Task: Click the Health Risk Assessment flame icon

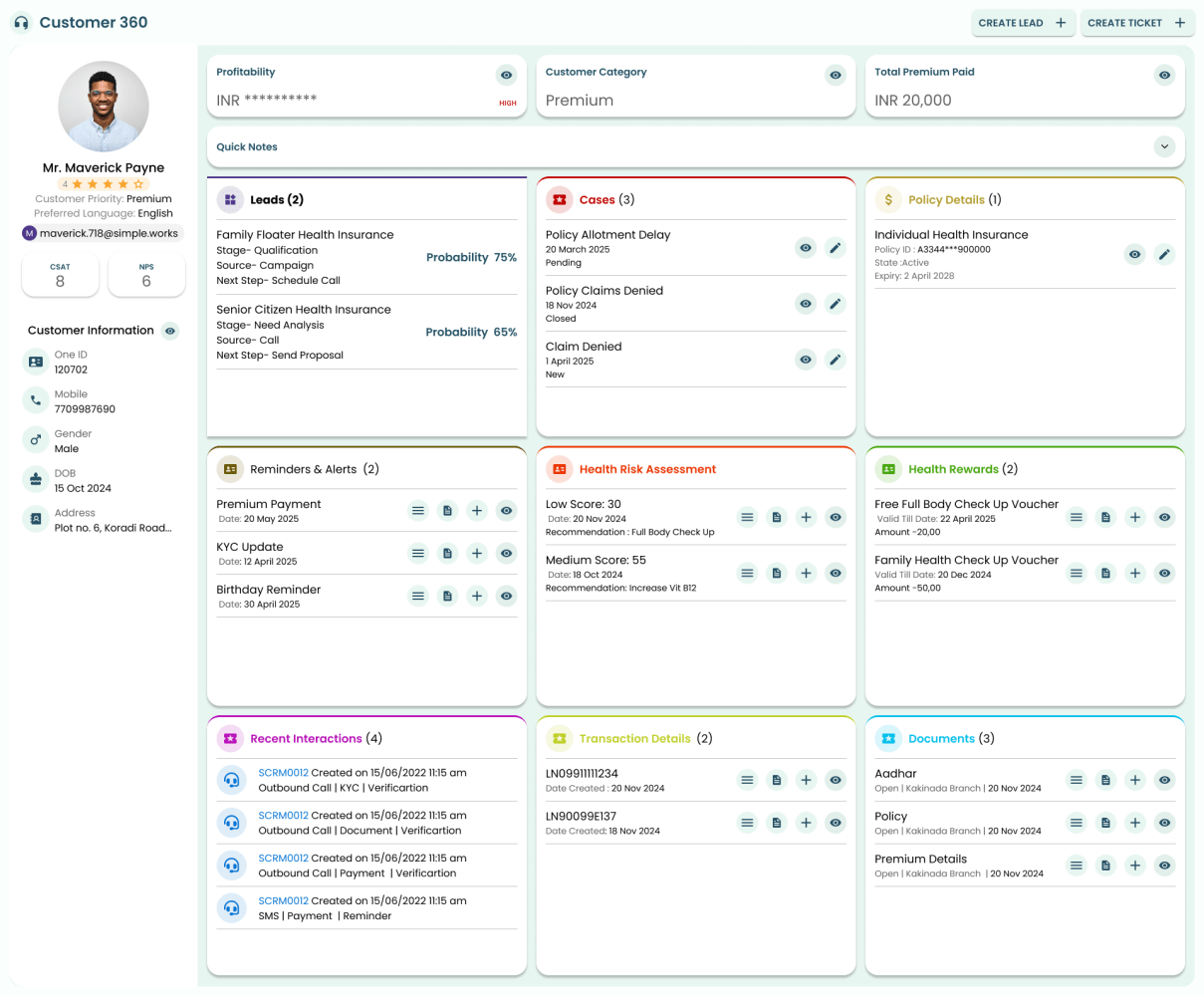Action: click(x=560, y=468)
